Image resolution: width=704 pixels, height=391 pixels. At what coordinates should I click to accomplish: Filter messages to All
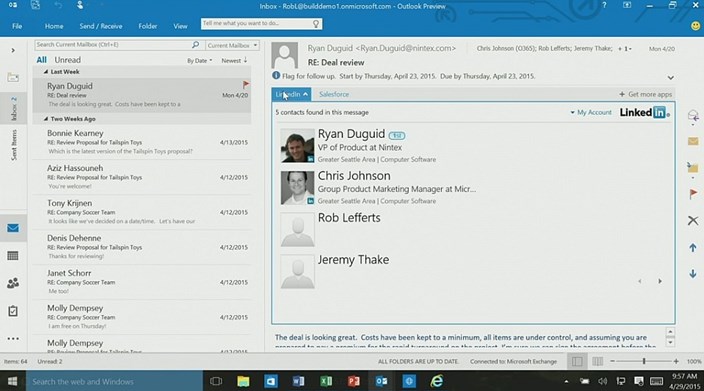[x=41, y=60]
